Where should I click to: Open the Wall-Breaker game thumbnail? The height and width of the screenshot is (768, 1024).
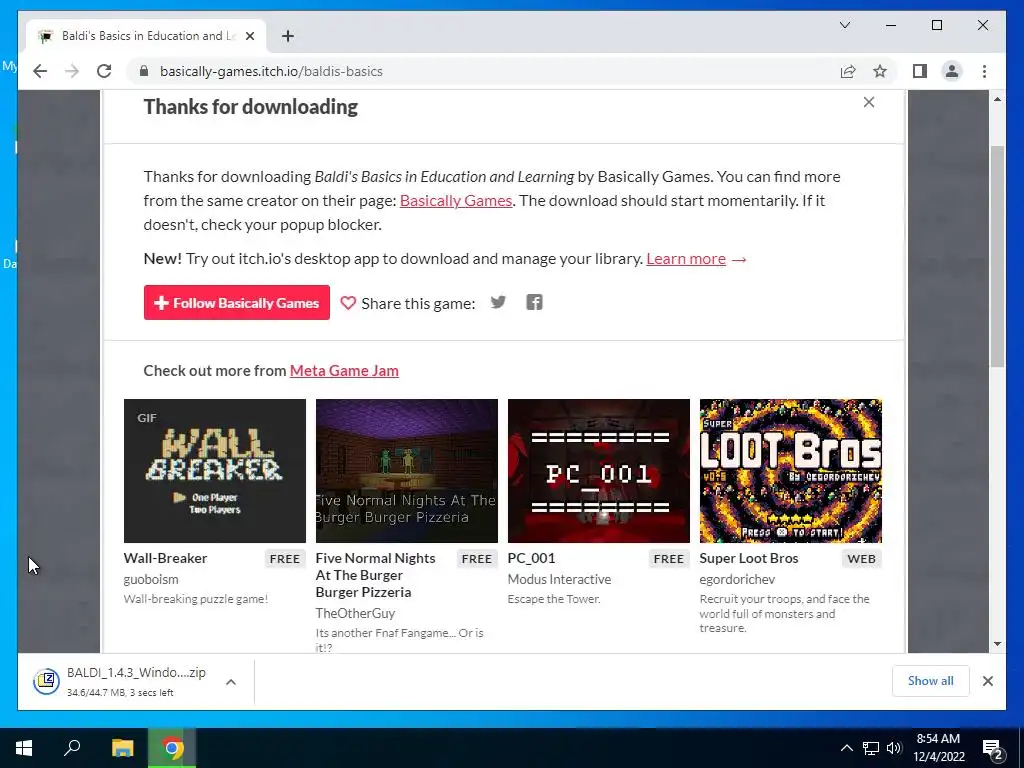pos(215,471)
